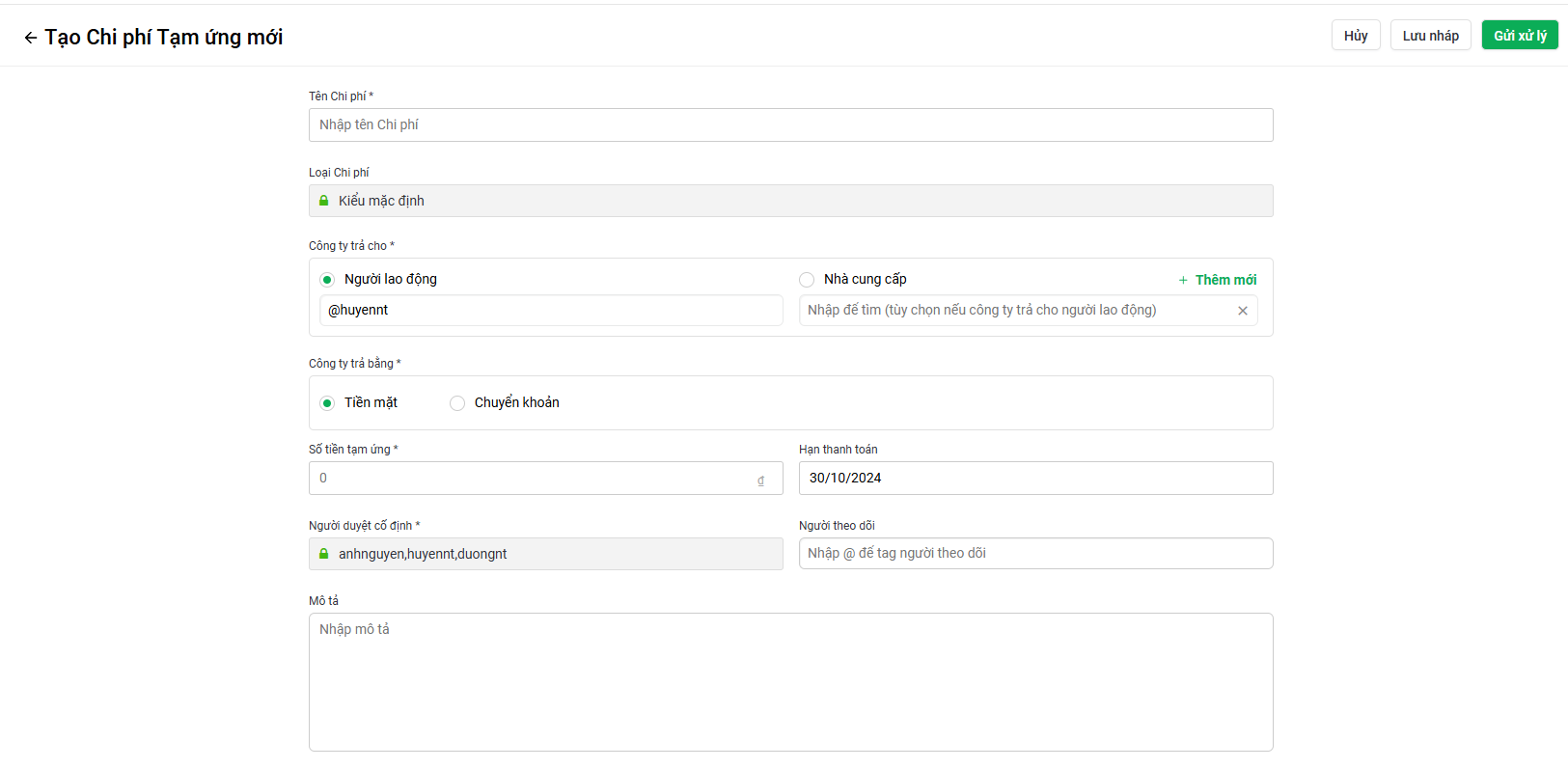This screenshot has height=769, width=1568.
Task: Click the Mô tả label
Action: click(x=323, y=601)
